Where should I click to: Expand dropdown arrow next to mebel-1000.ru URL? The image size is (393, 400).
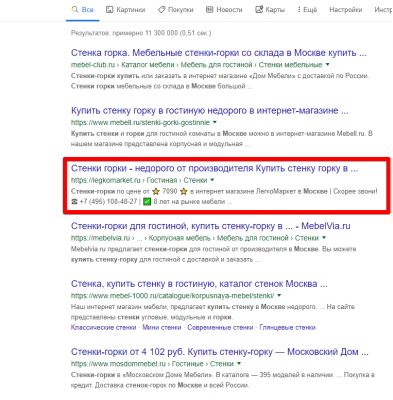coord(279,295)
